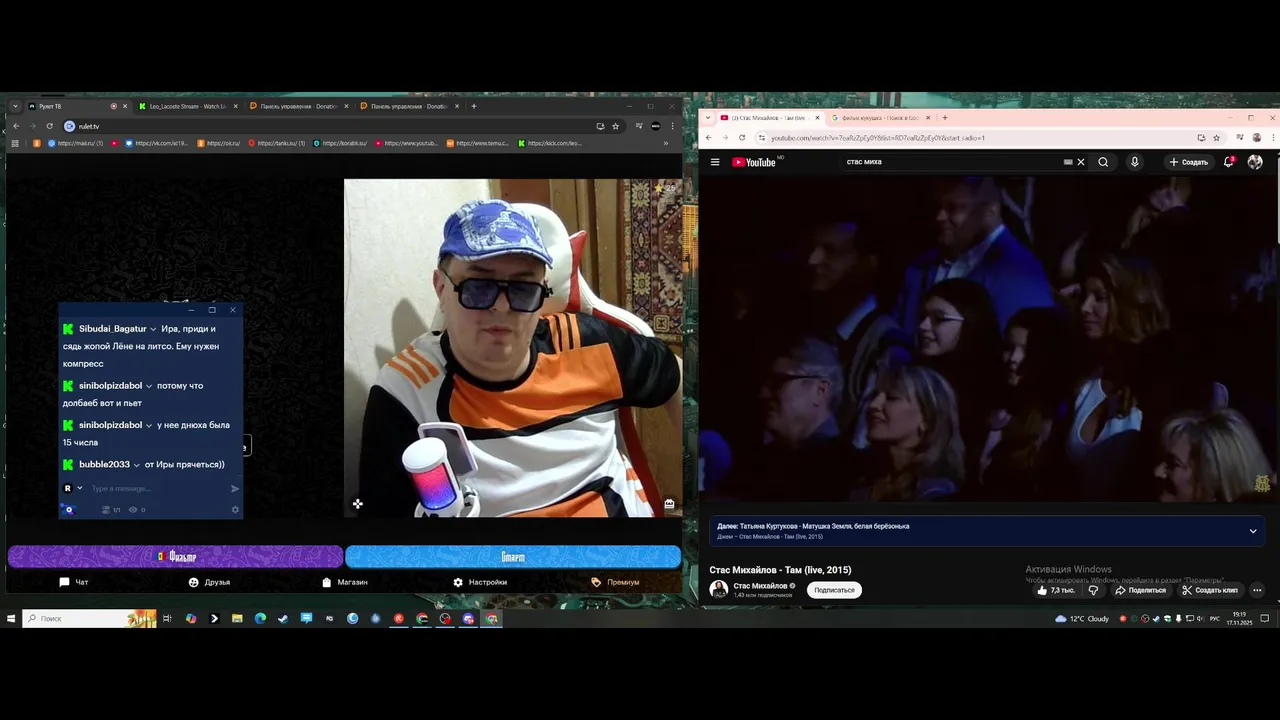Switch to first Панель управления Donation tab
Image resolution: width=1280 pixels, height=720 pixels.
[298, 106]
